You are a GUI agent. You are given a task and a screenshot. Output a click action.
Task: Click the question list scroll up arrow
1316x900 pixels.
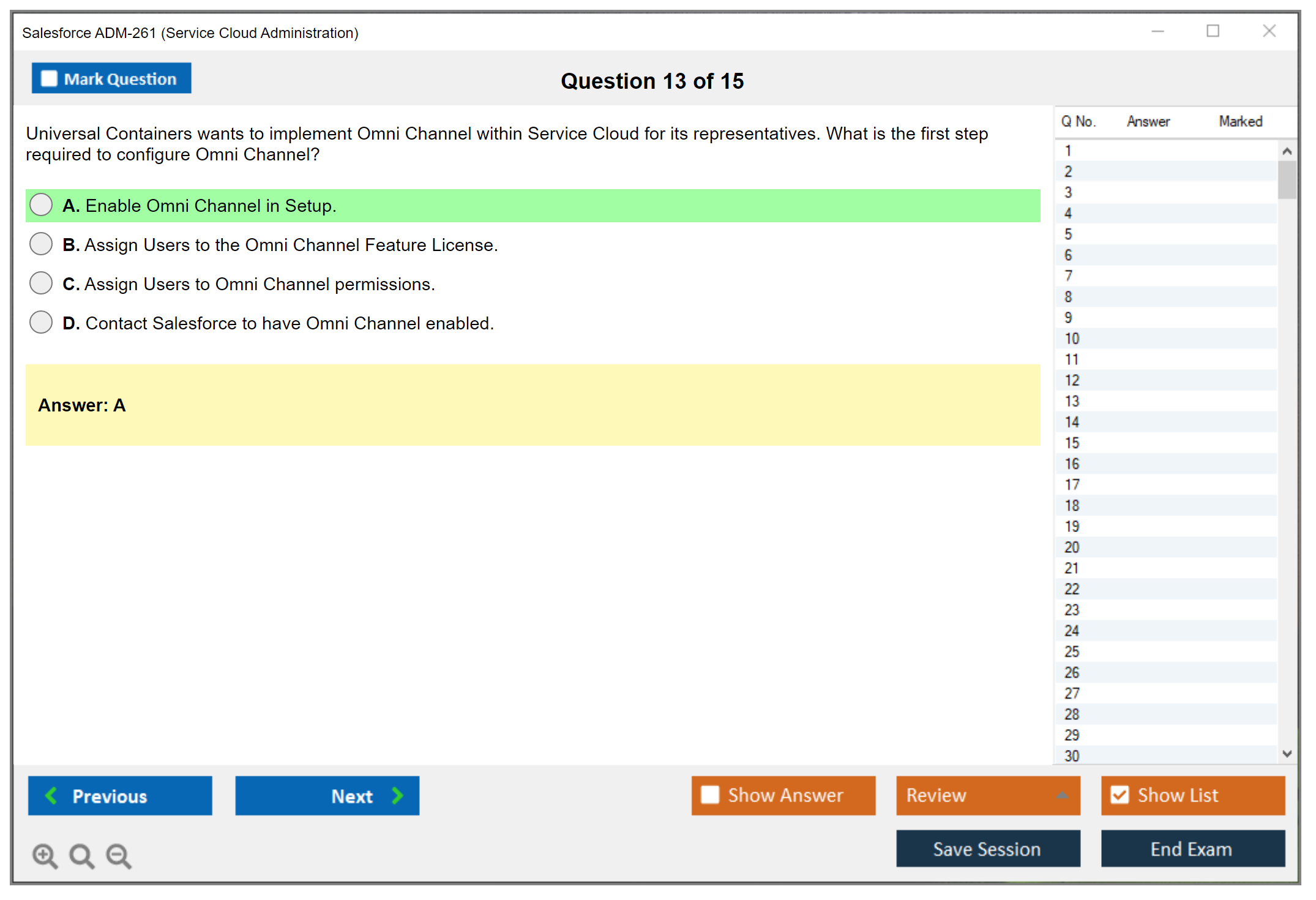pos(1287,151)
